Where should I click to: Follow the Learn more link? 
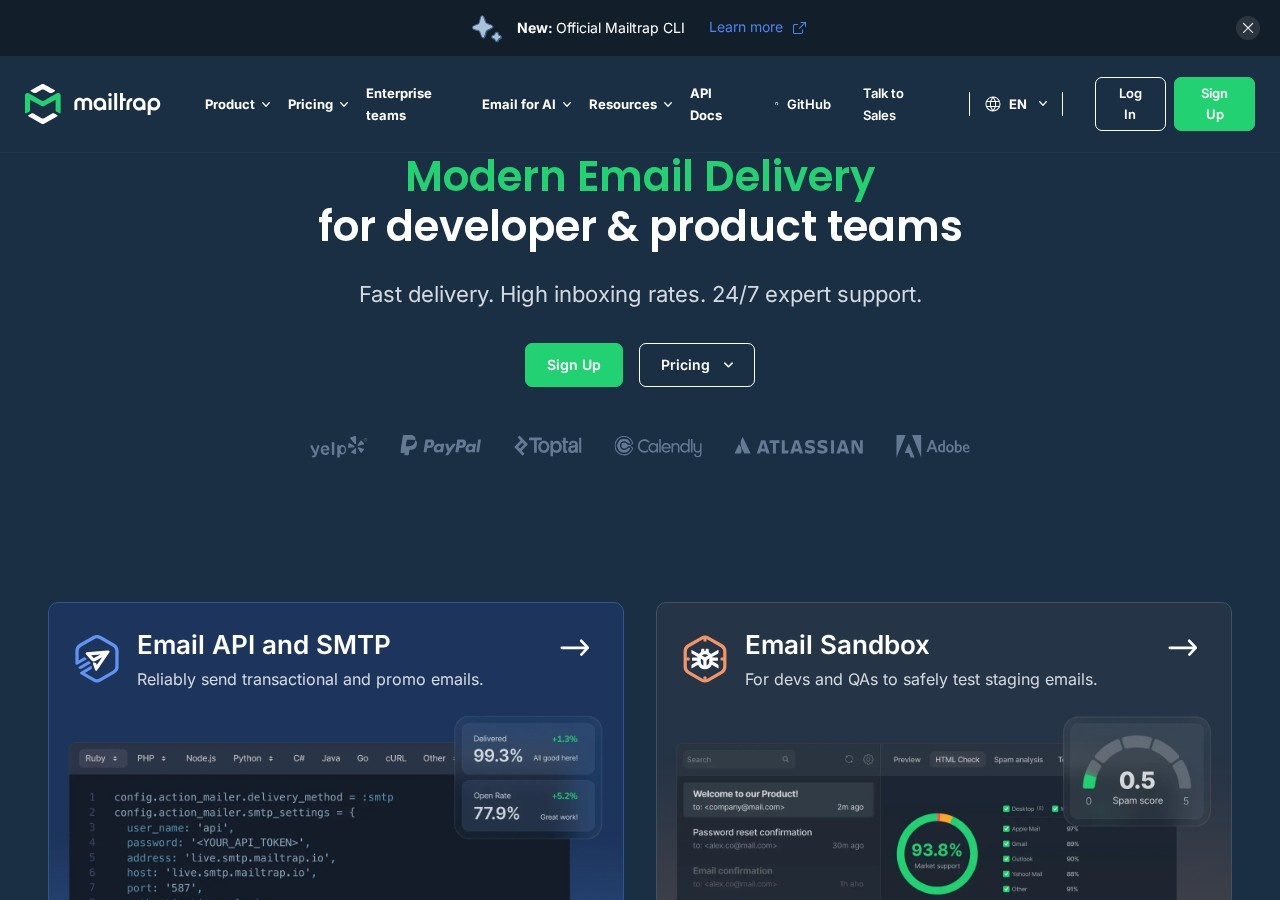(746, 27)
